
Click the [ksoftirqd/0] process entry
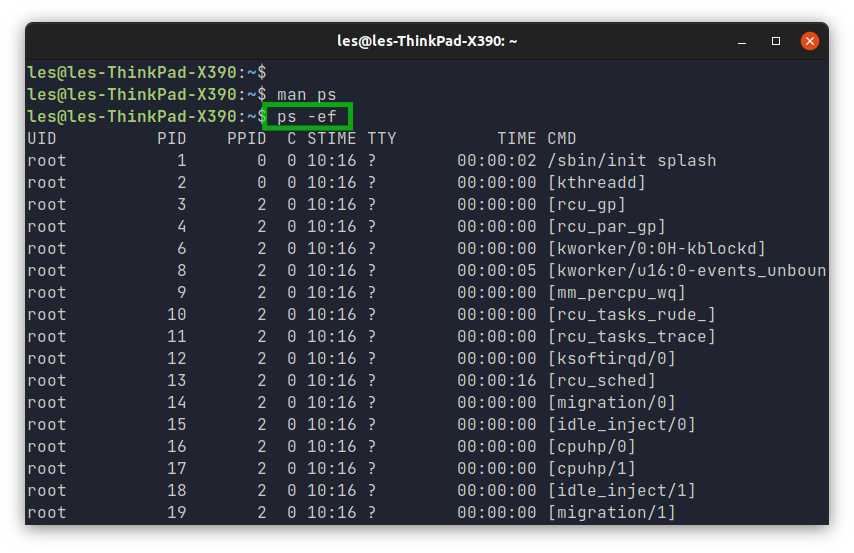point(612,358)
